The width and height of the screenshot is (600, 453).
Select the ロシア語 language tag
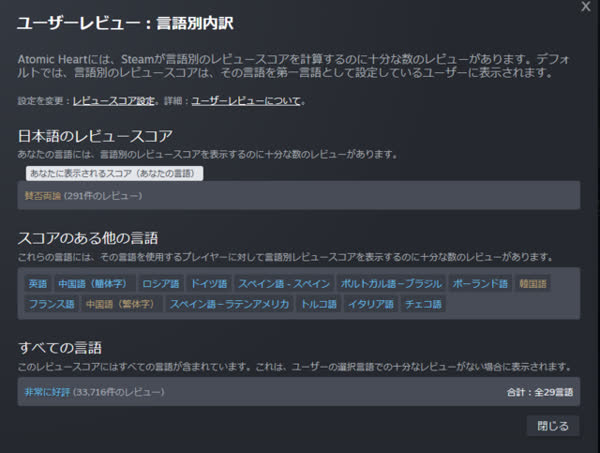(x=160, y=284)
